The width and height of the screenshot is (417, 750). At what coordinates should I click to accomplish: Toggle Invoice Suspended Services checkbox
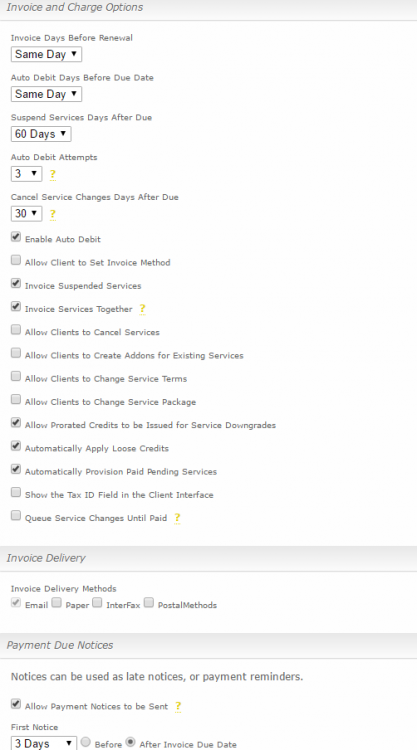coord(16,283)
